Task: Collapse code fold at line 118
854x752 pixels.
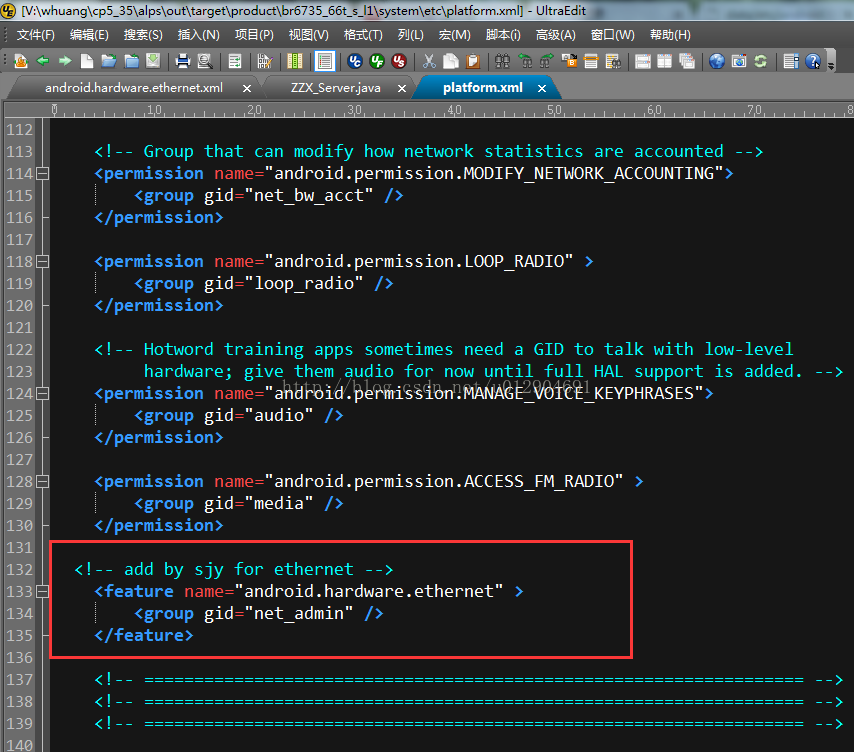Action: 42,262
